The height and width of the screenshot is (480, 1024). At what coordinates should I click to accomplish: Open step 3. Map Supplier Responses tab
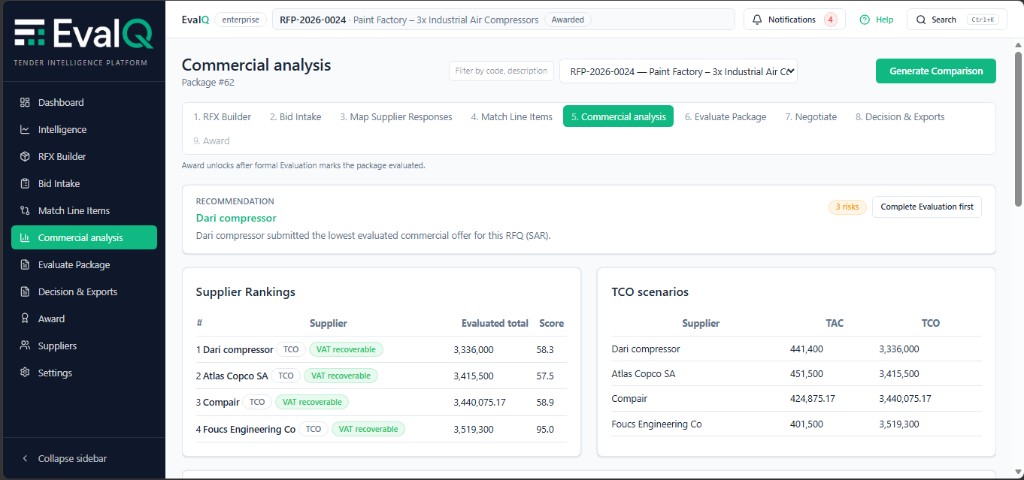click(x=396, y=116)
